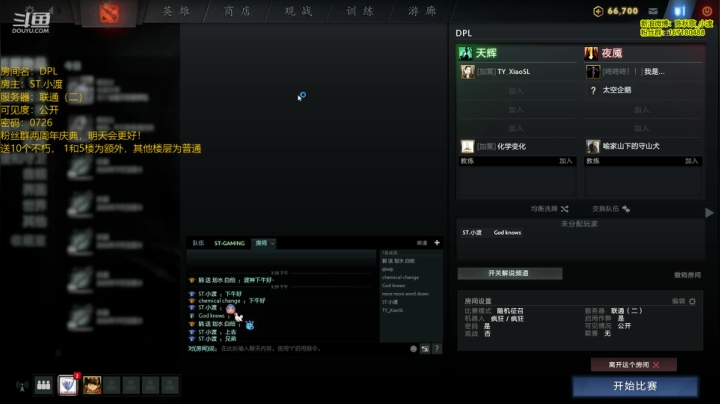
Task: Open room settings gear icon
Action: pos(692,302)
